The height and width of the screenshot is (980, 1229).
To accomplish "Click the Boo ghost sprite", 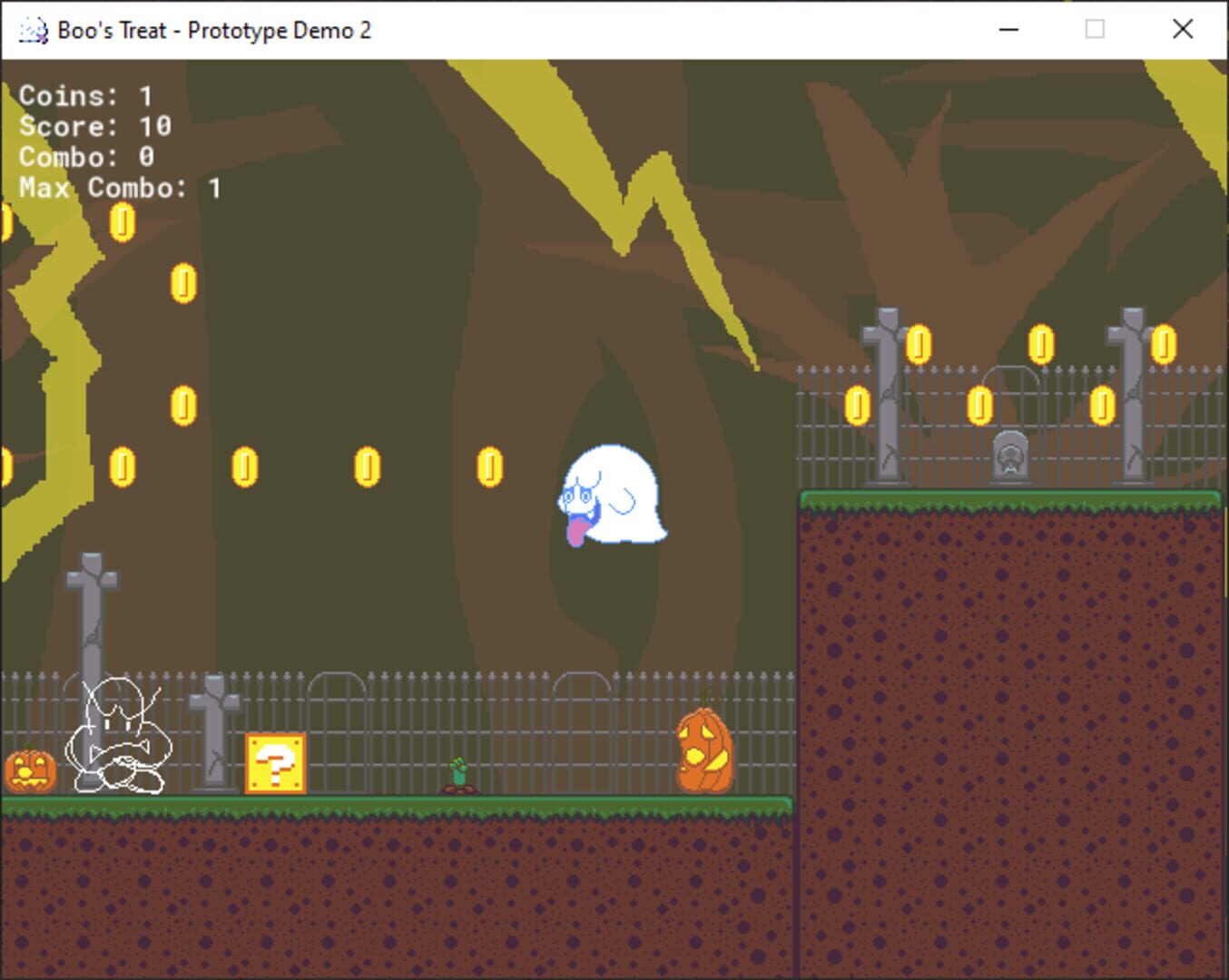I will pos(610,495).
